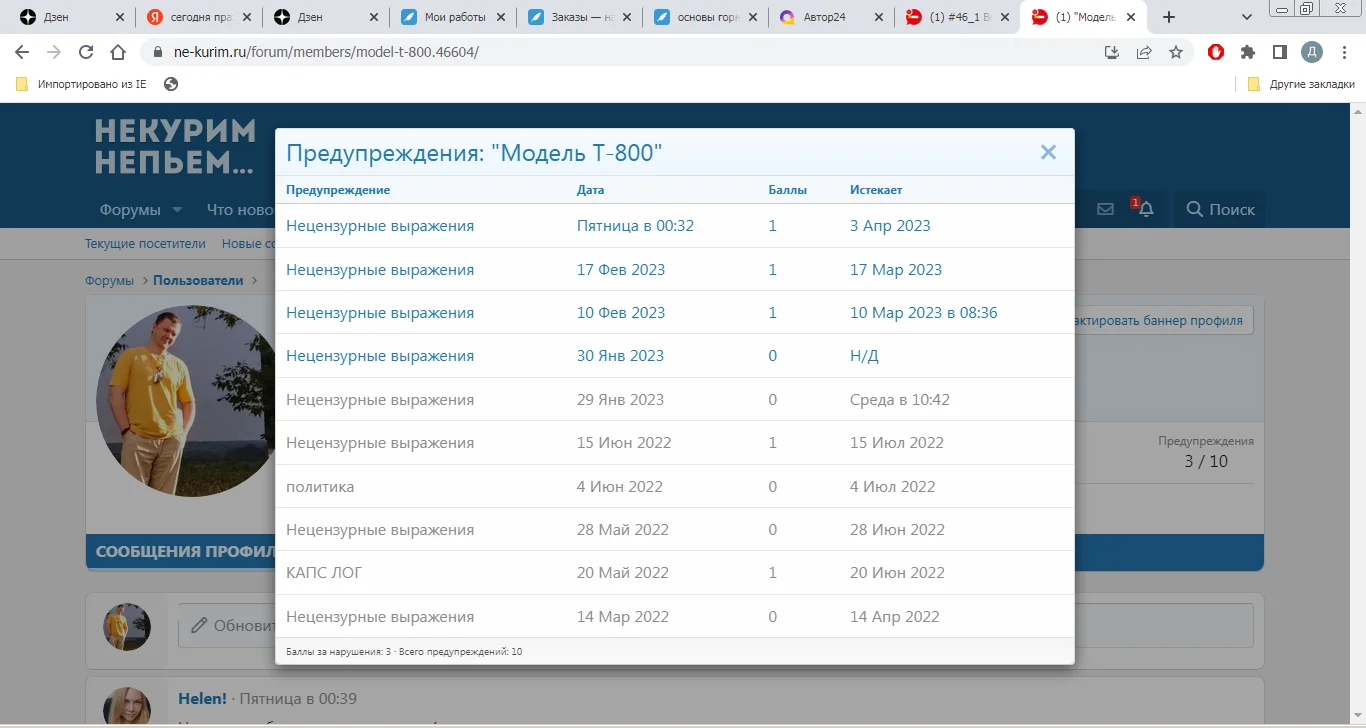Bookmark the page via the star icon
This screenshot has width=1366, height=728.
coord(1178,52)
